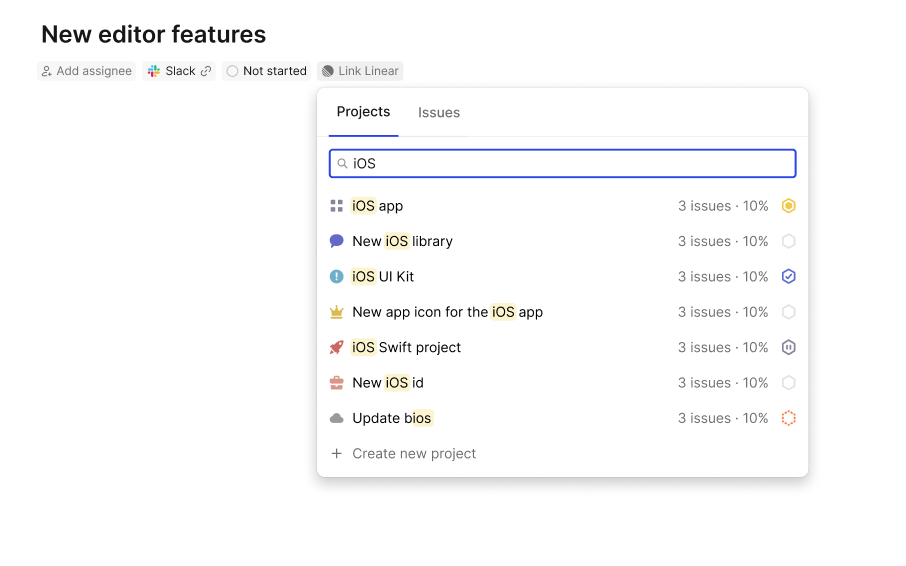This screenshot has width=906, height=566.
Task: Select the Projects tab
Action: tap(363, 112)
